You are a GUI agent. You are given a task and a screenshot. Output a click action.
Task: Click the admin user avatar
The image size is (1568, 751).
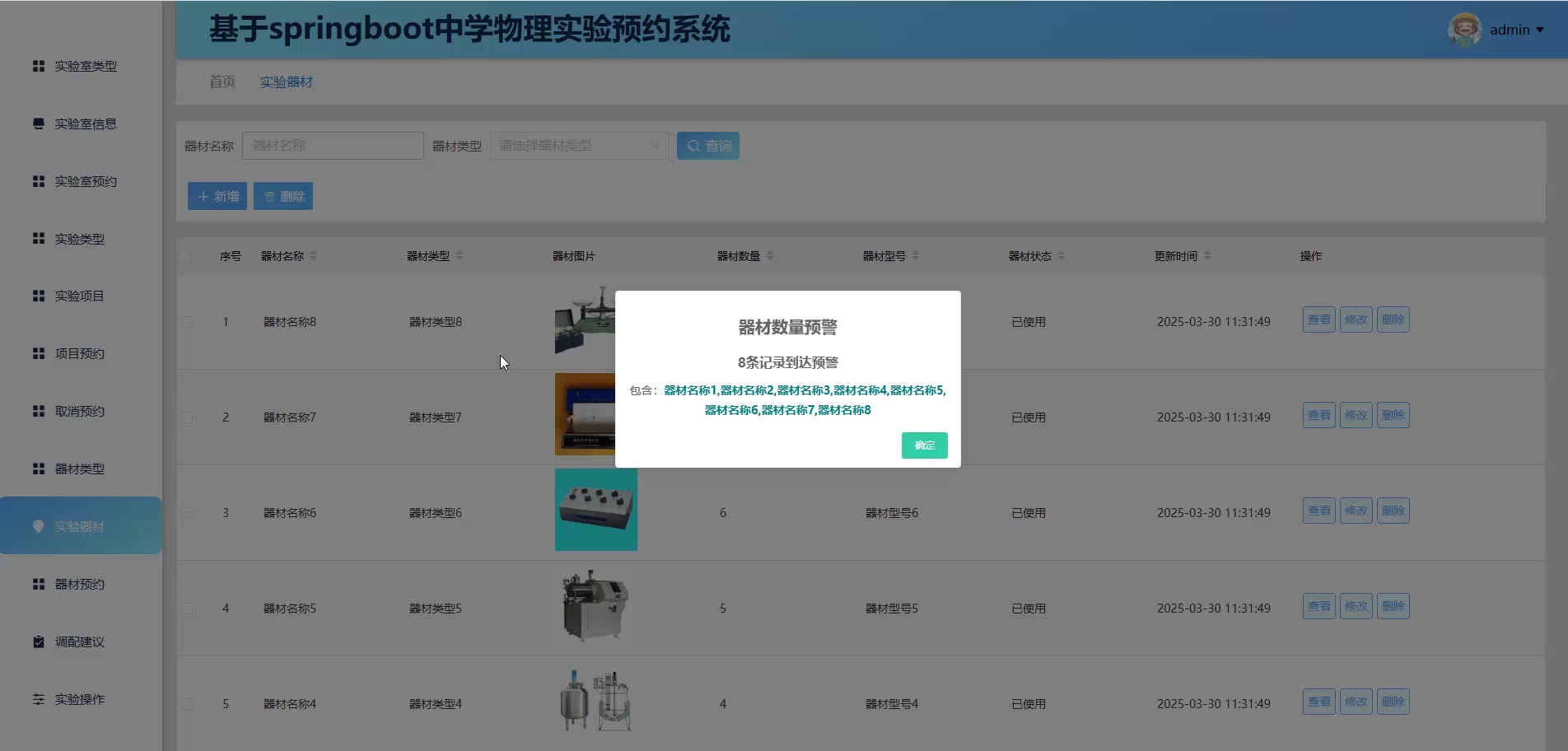(x=1464, y=30)
